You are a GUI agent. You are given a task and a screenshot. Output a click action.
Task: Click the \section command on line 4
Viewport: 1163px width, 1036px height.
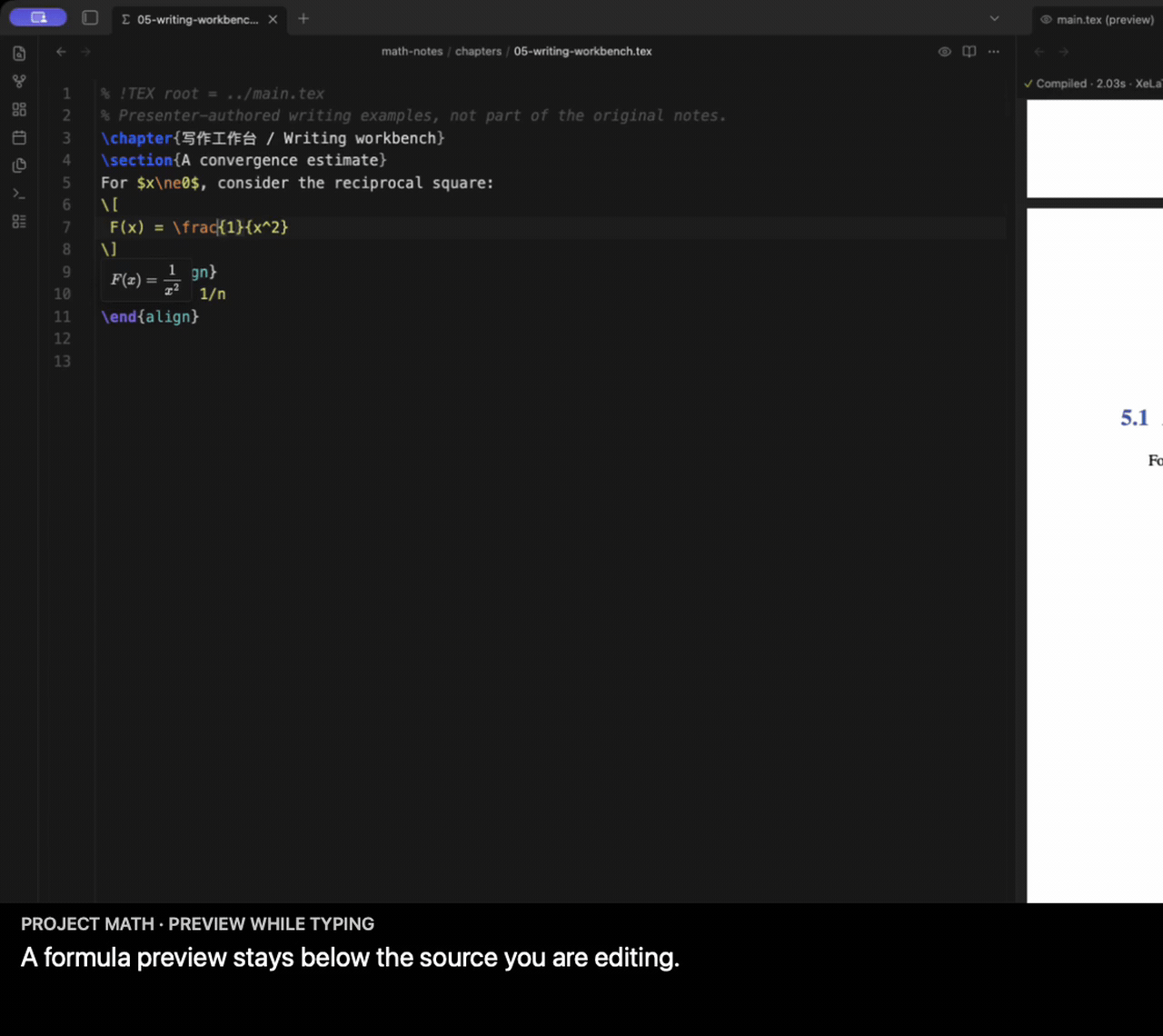tap(136, 160)
